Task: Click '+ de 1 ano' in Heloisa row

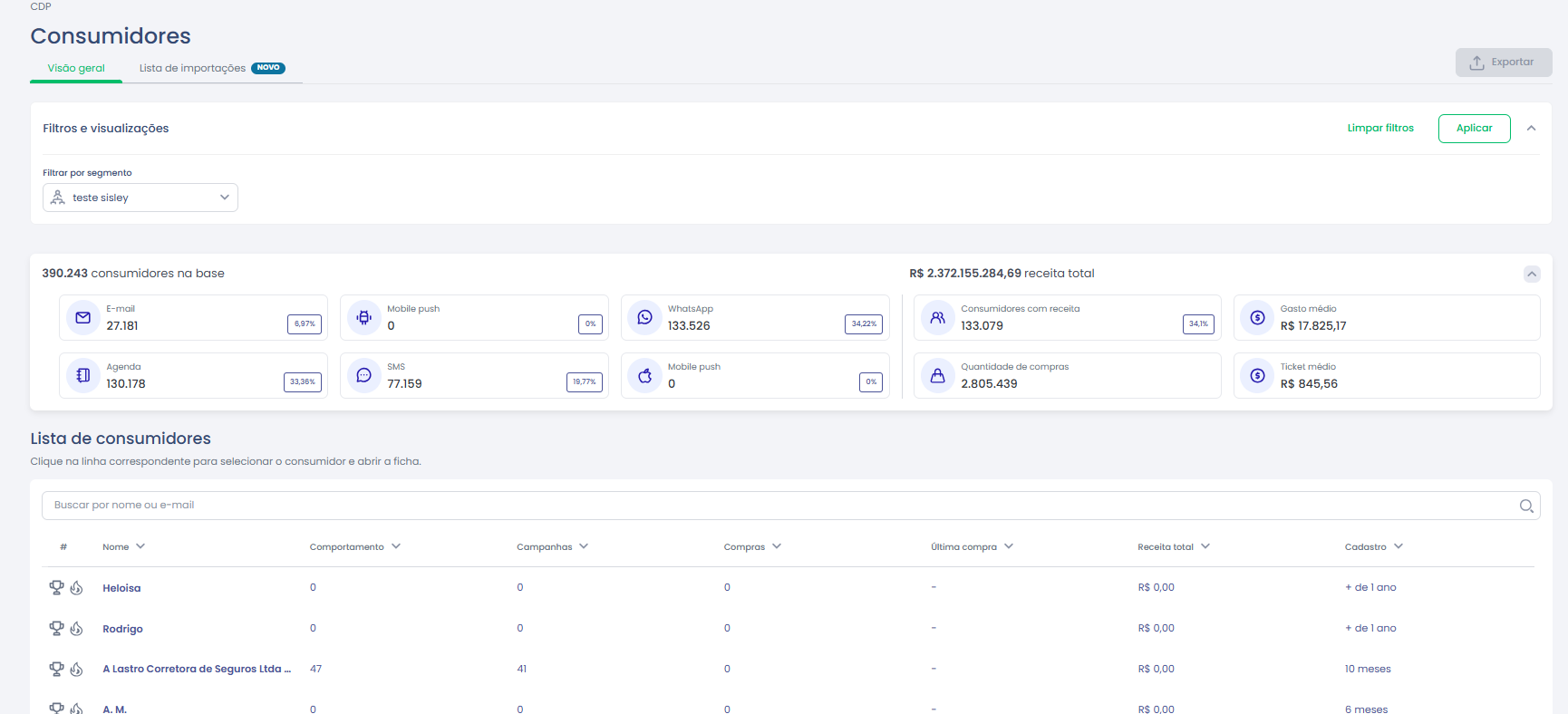Action: (x=1370, y=588)
